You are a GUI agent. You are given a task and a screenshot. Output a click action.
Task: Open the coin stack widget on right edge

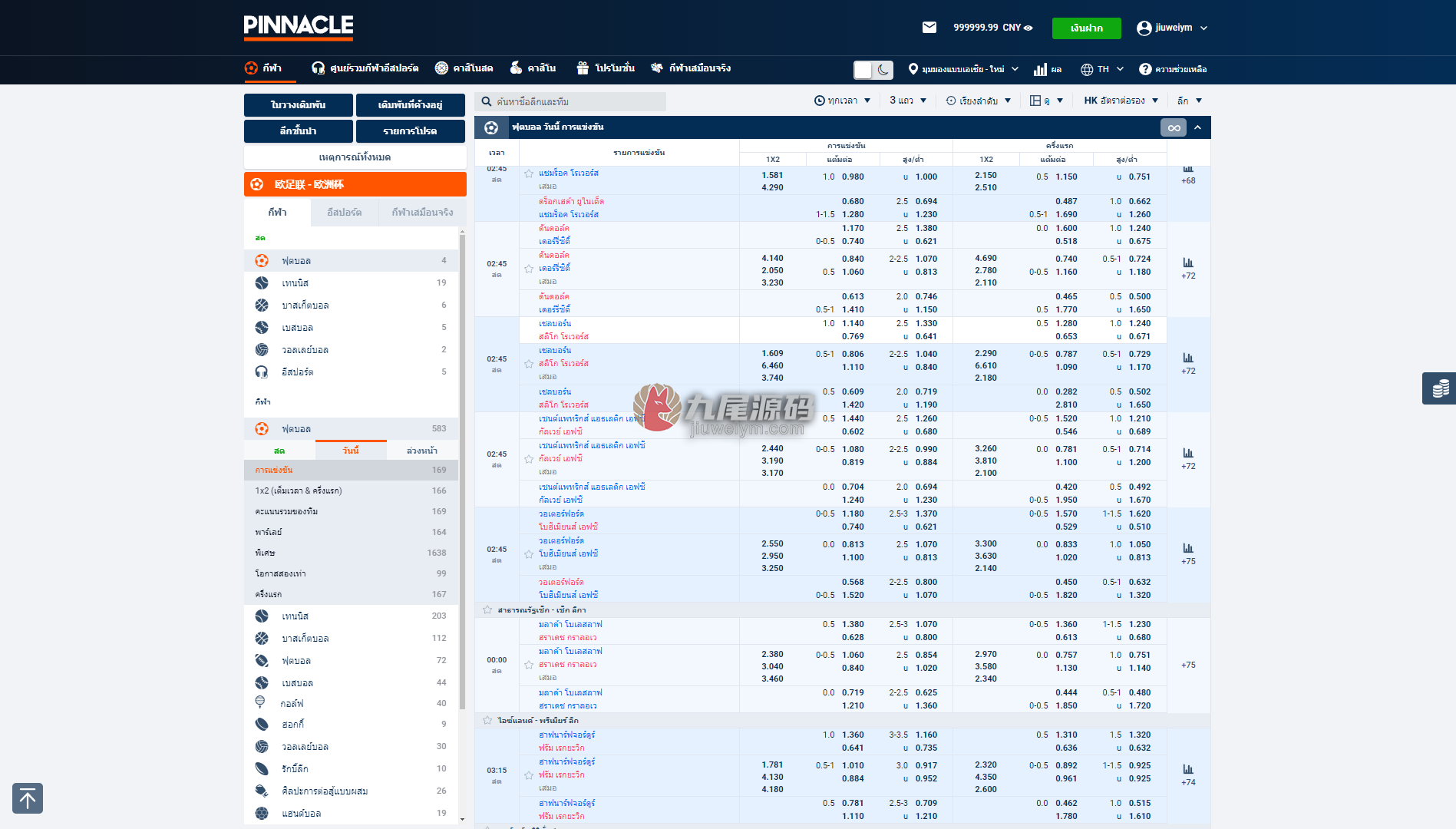(1439, 388)
